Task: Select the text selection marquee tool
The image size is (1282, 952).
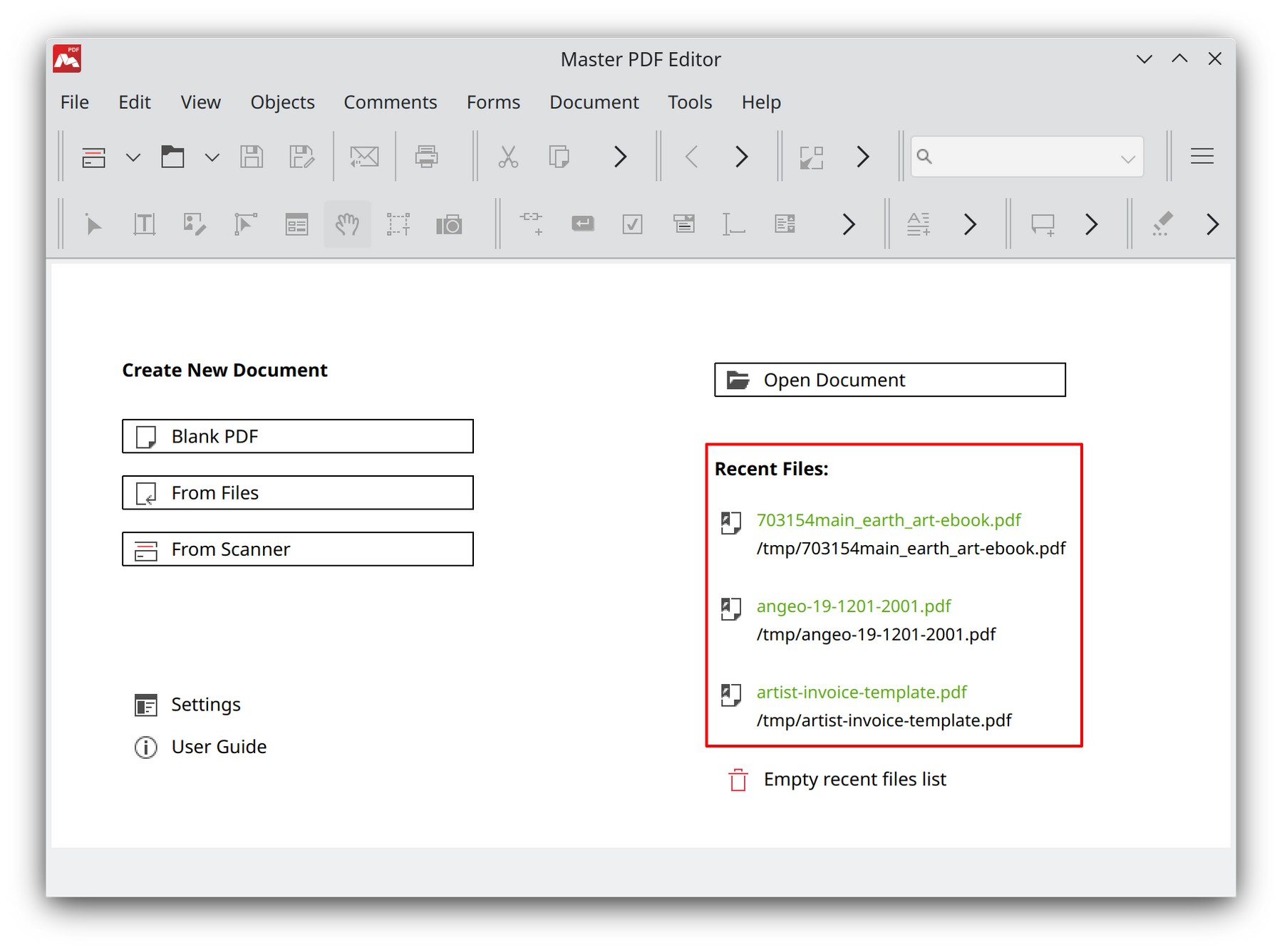Action: (x=398, y=225)
